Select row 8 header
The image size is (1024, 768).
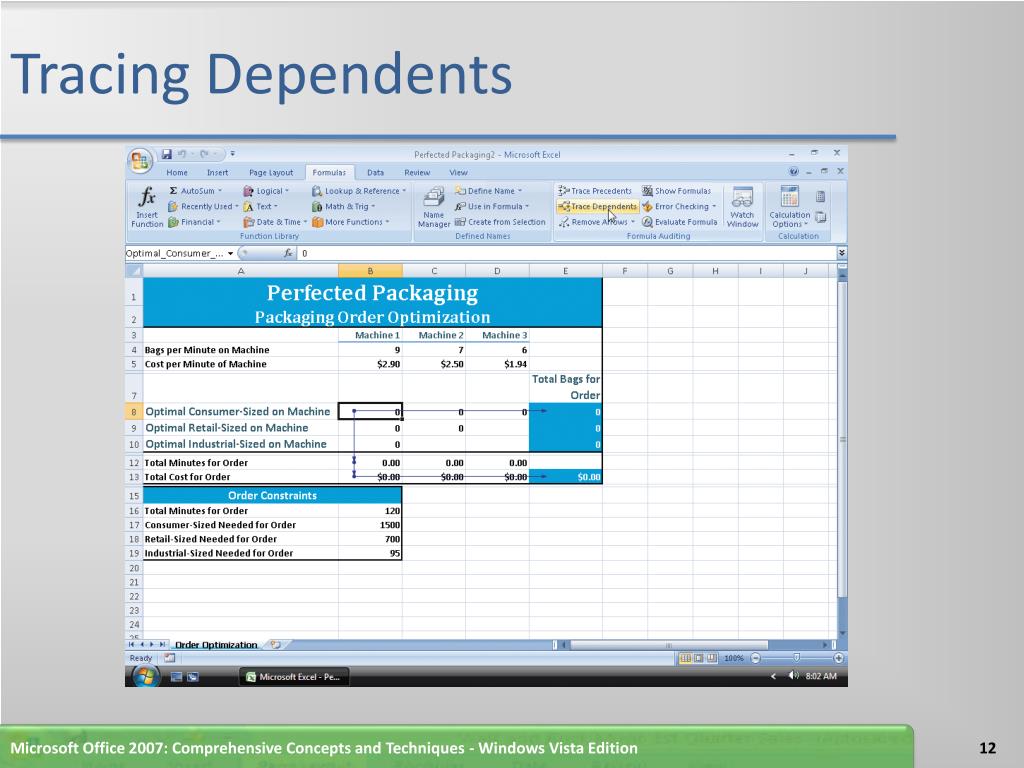[x=134, y=412]
